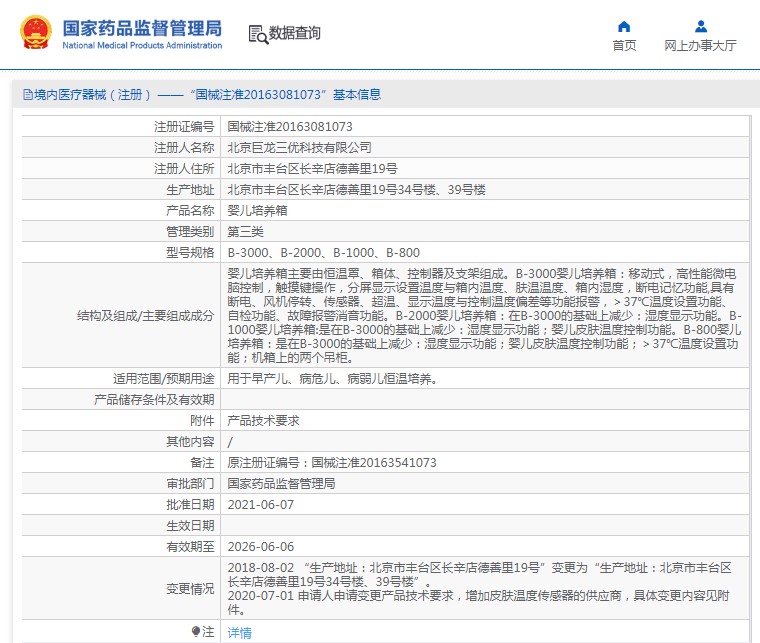Click the 首页 home icon

pos(624,26)
